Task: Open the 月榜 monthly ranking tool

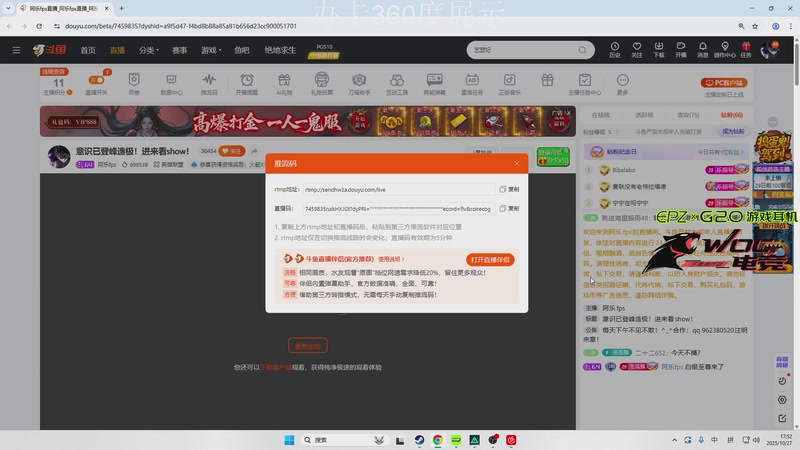Action: [x=134, y=84]
